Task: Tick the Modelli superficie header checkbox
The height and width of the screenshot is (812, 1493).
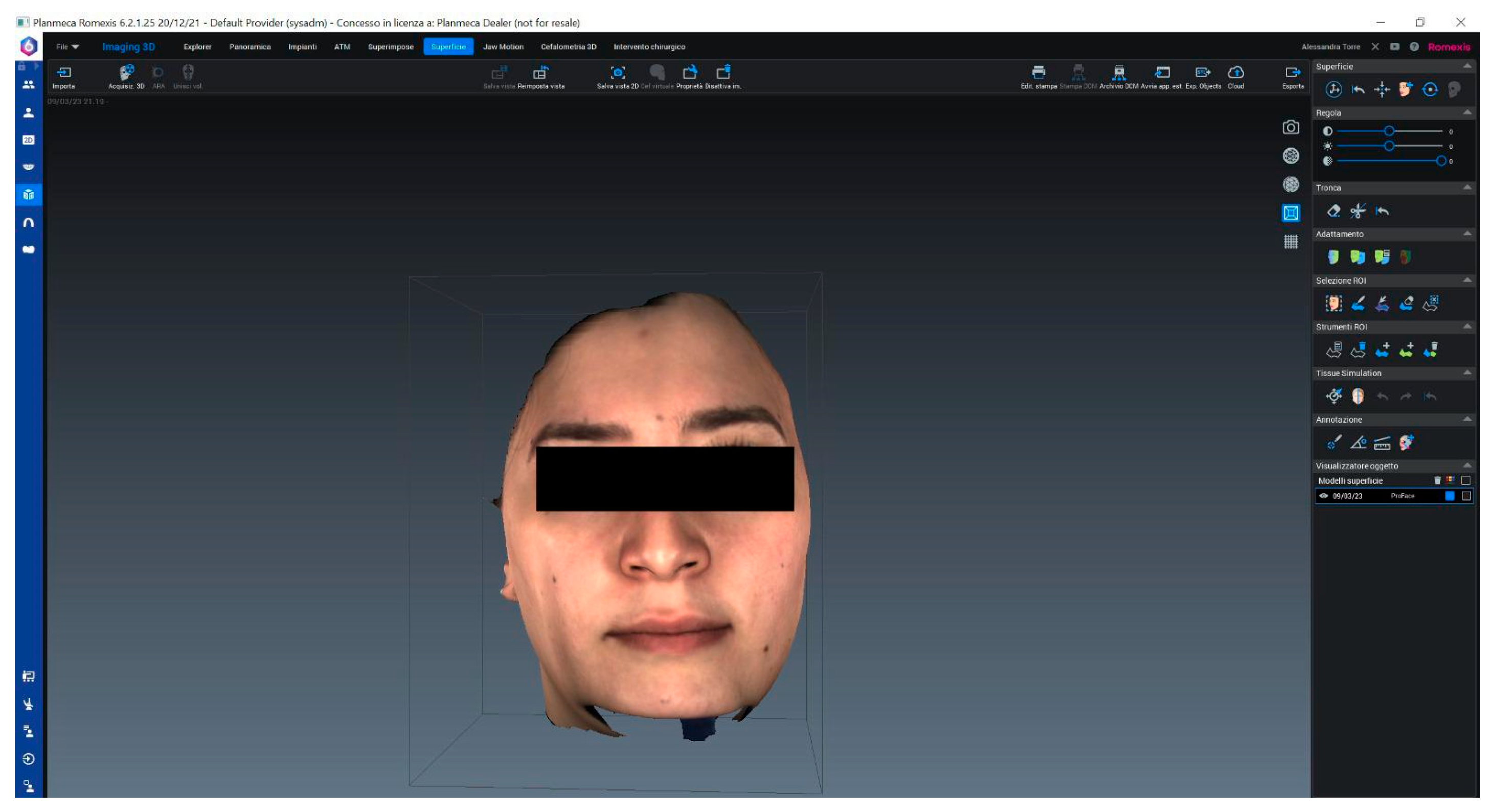Action: pos(1465,480)
